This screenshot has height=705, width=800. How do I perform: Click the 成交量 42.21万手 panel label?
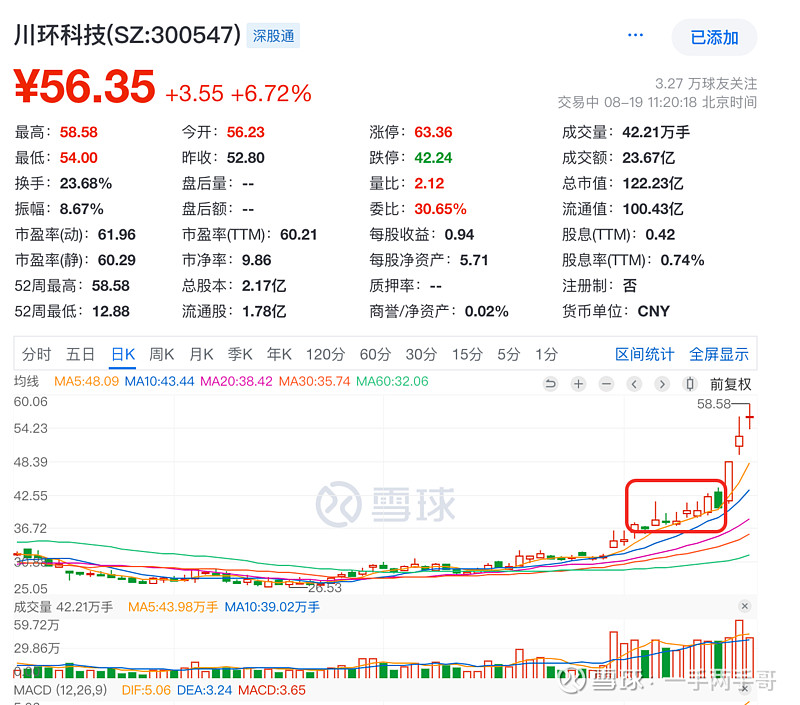tap(63, 607)
